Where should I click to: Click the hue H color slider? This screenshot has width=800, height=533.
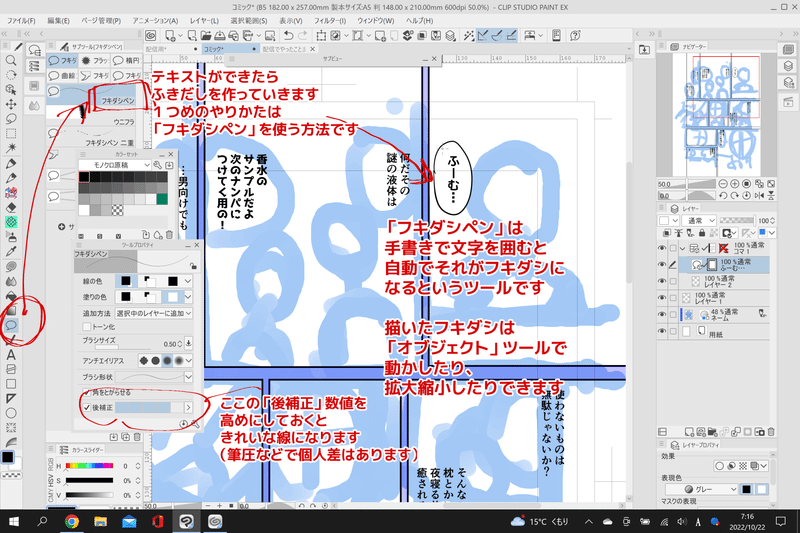click(89, 466)
